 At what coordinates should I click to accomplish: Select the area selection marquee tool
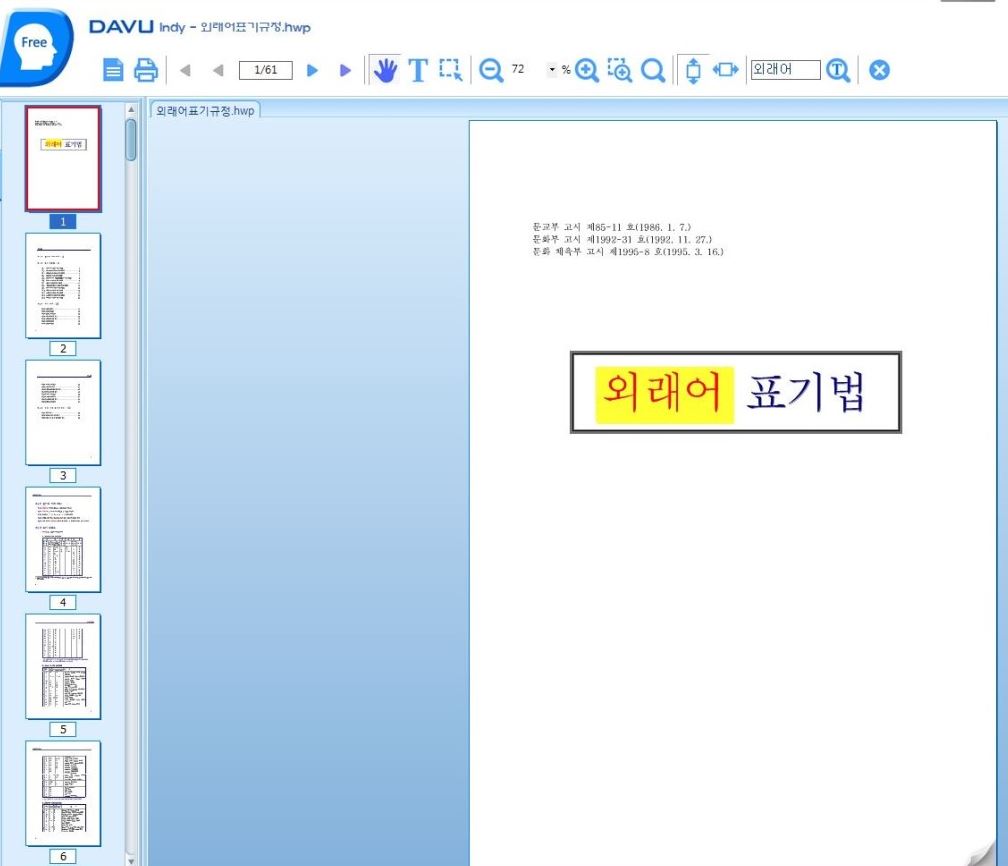(x=450, y=70)
